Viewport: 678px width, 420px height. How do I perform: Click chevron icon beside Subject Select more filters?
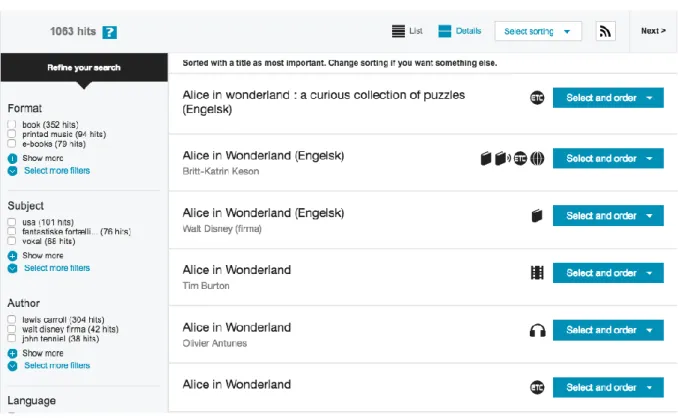13,268
